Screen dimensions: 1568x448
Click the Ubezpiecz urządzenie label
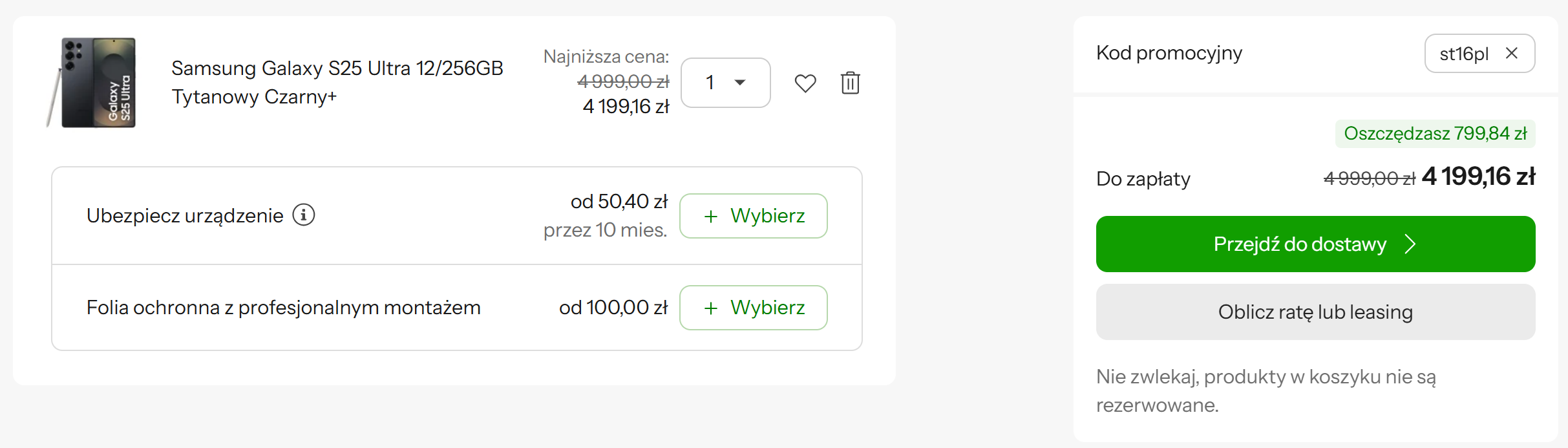coord(185,215)
